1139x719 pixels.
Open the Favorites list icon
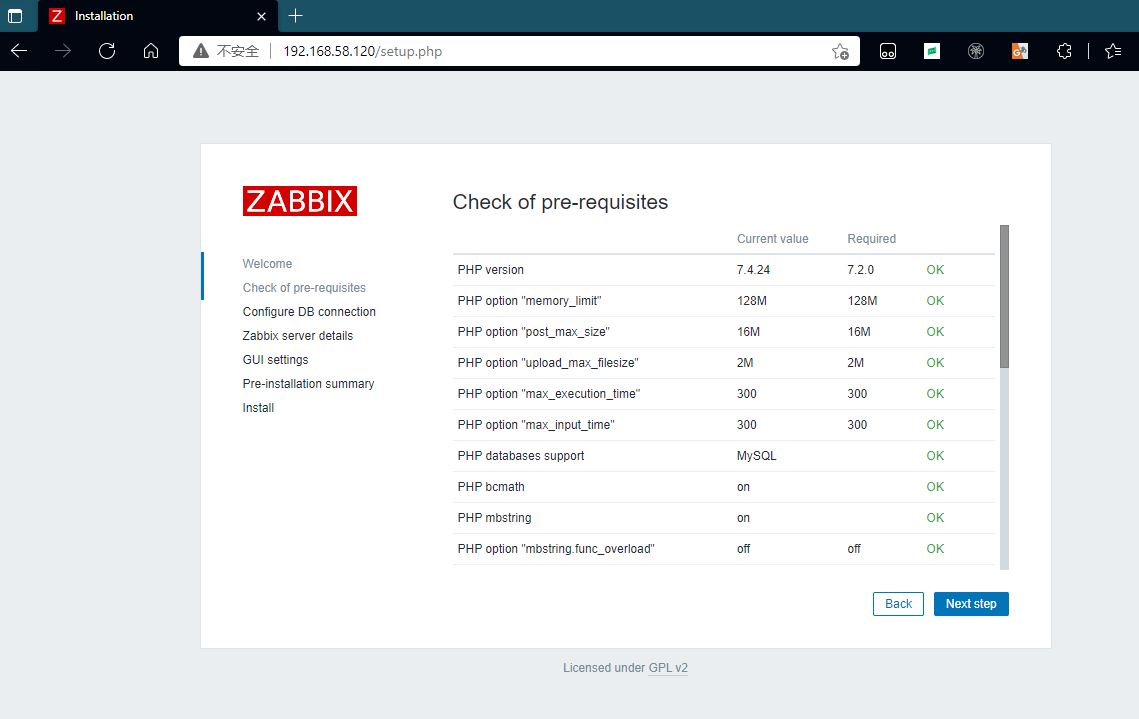pos(1113,51)
